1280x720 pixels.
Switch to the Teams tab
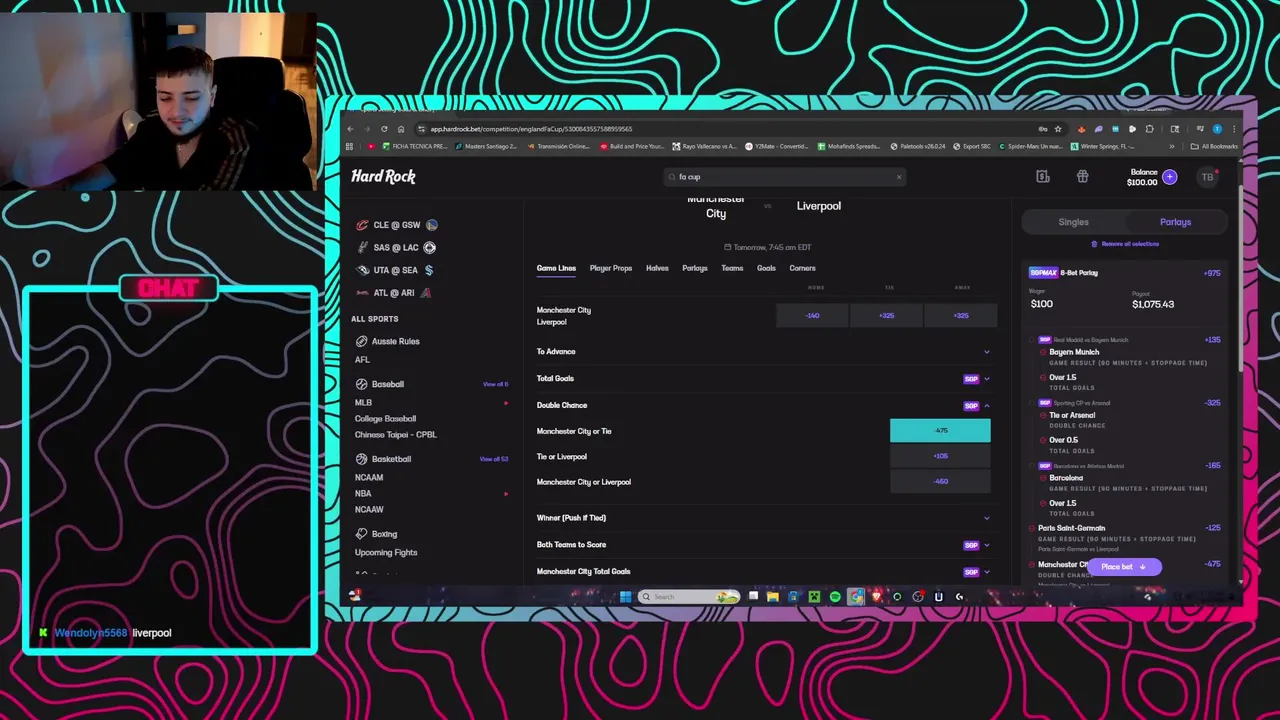pos(732,268)
